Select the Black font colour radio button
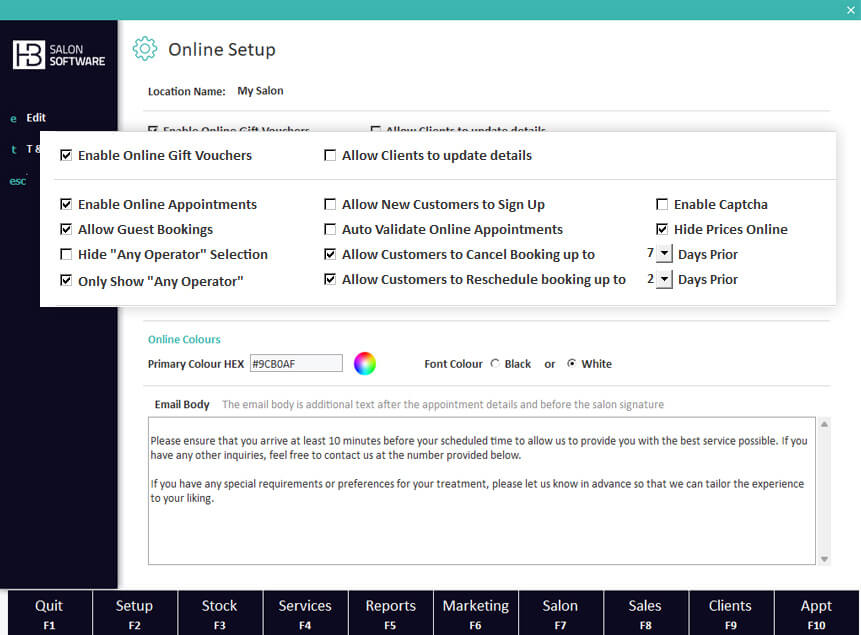The width and height of the screenshot is (861, 635). 495,364
